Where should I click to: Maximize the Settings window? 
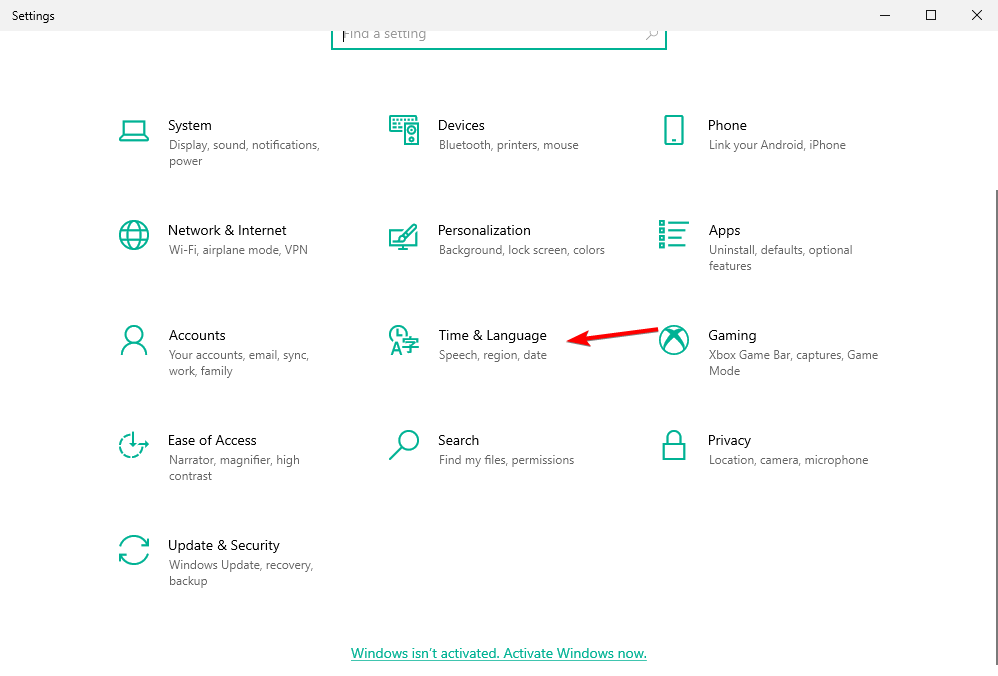[x=931, y=15]
